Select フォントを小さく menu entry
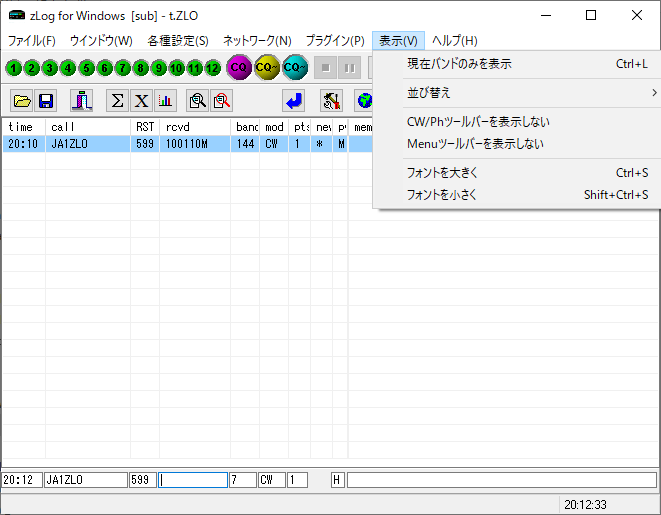The width and height of the screenshot is (661, 515). pos(517,195)
